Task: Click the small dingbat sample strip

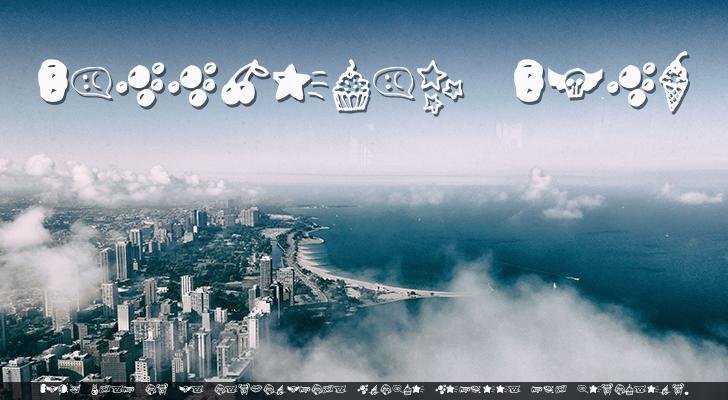Action: point(360,390)
